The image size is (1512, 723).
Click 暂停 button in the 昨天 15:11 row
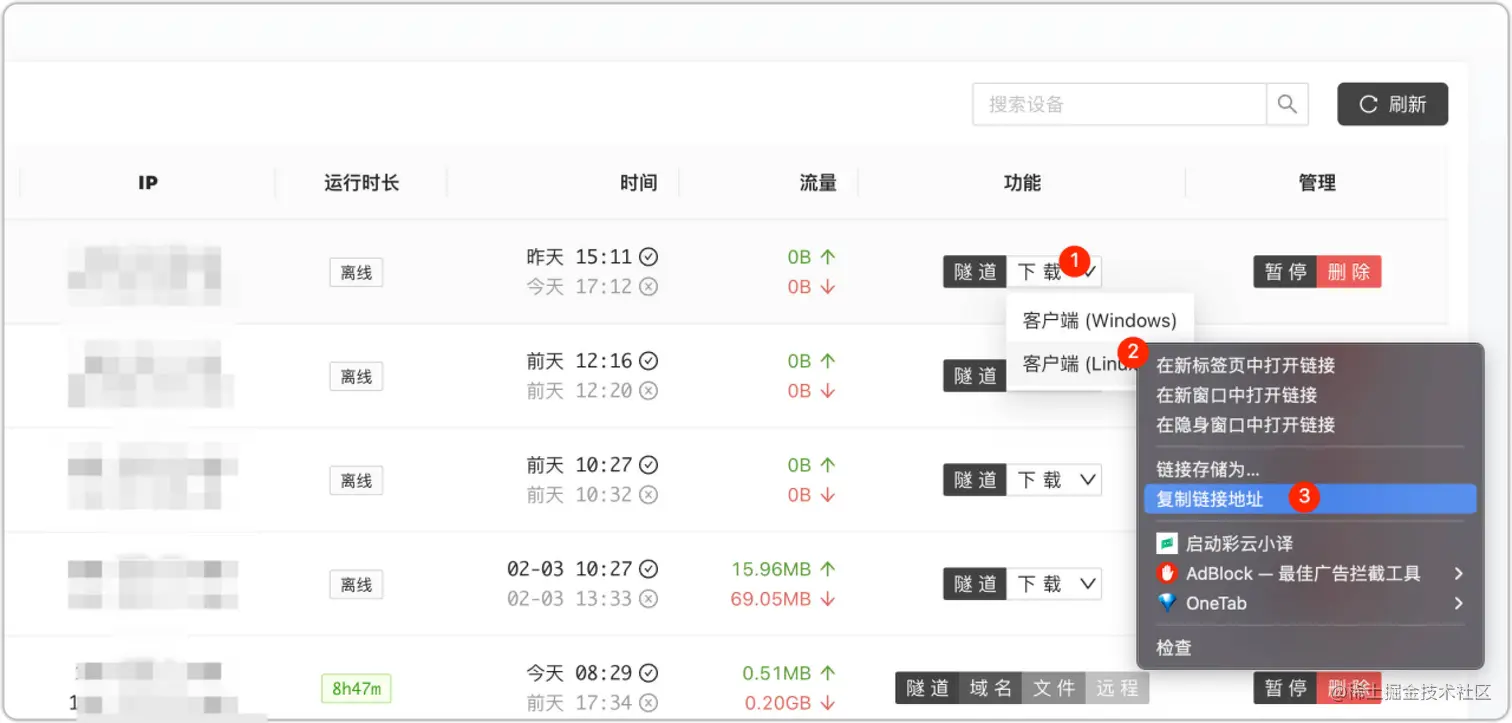[1285, 271]
